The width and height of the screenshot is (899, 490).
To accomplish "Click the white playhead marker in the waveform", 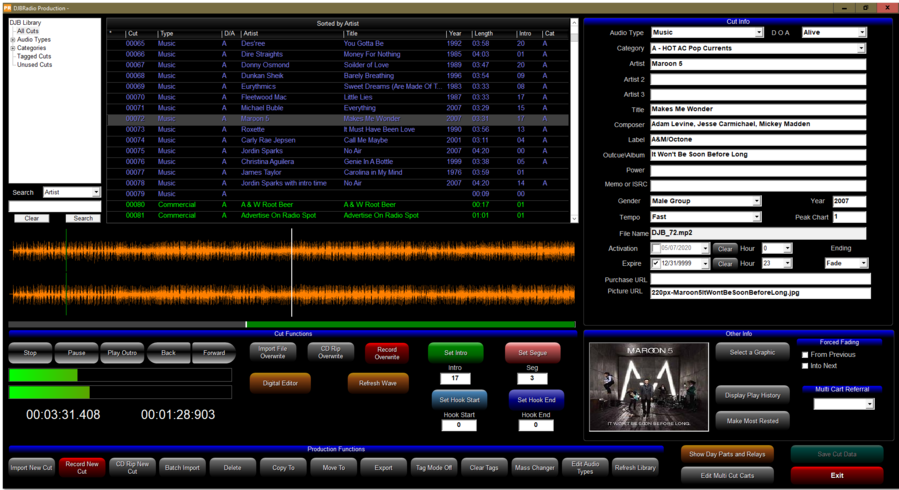I will 291,273.
